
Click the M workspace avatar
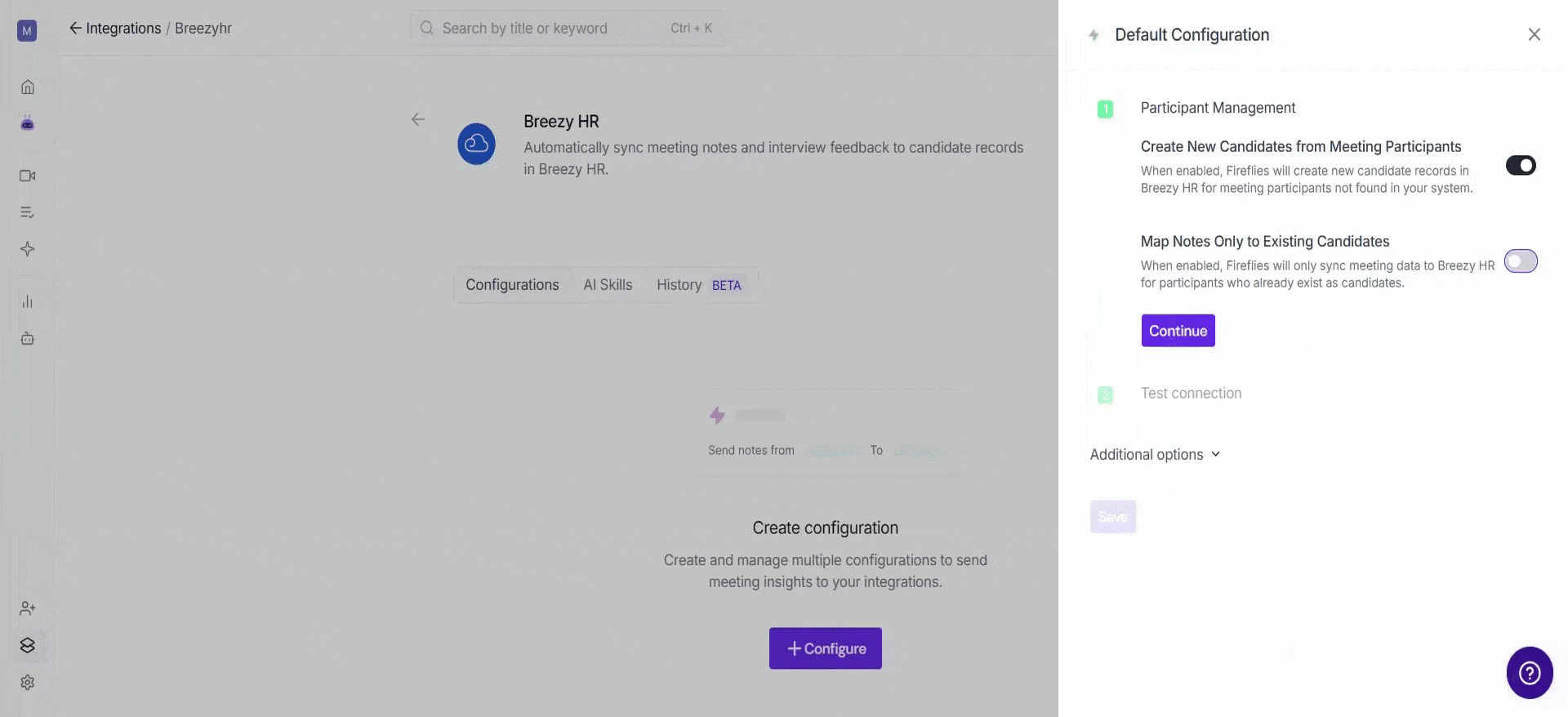point(27,31)
